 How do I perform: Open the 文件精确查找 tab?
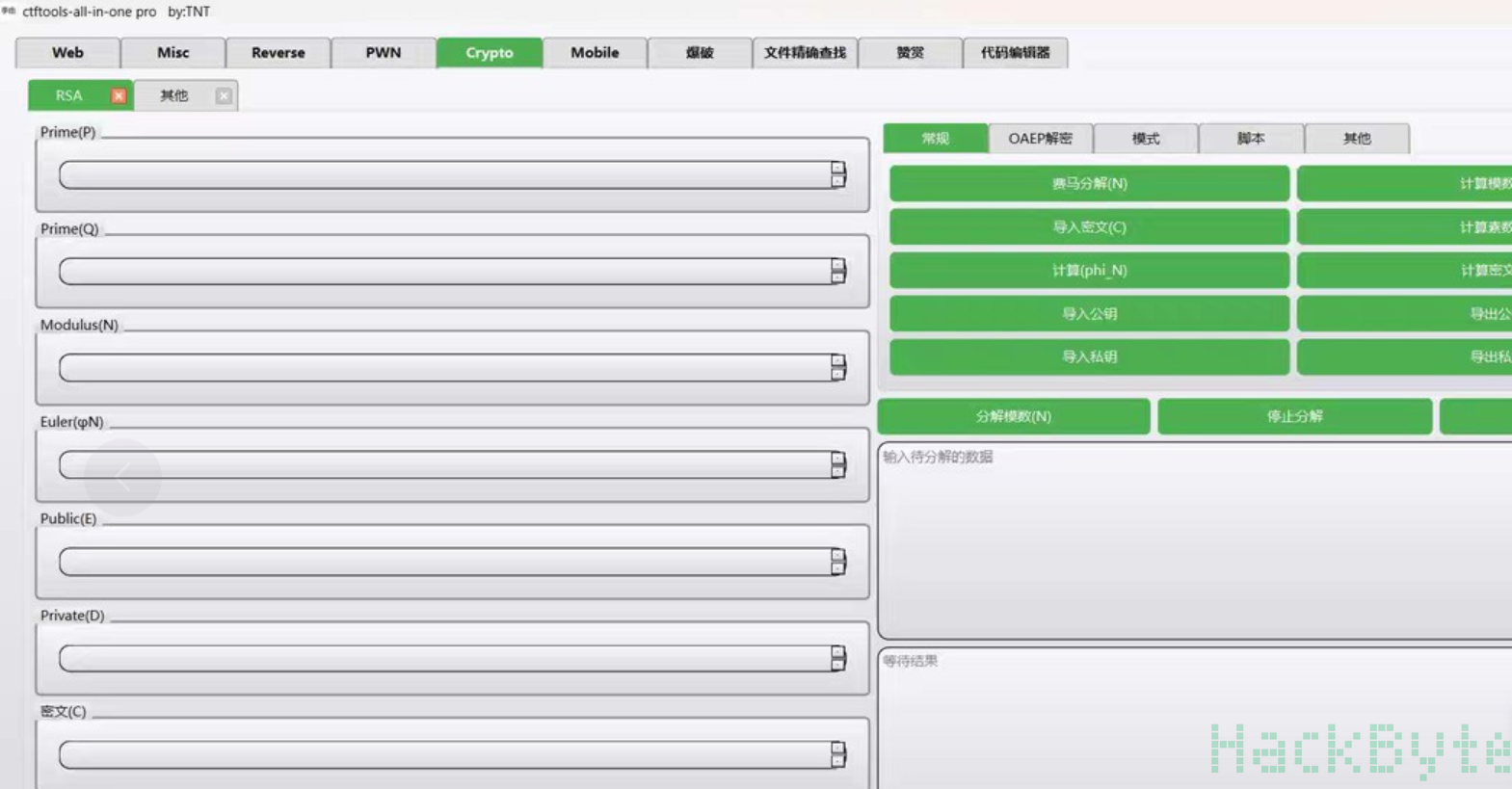[x=805, y=52]
